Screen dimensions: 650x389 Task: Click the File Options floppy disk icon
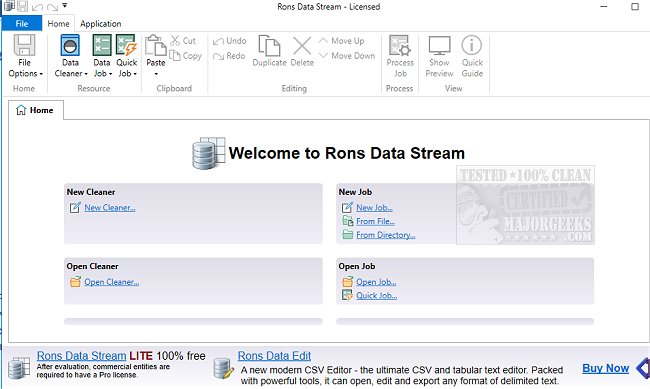[24, 45]
